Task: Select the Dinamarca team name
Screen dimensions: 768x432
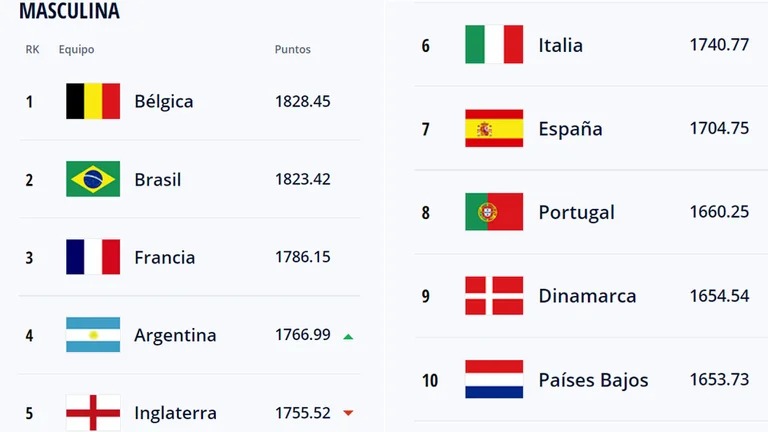Action: coord(587,296)
